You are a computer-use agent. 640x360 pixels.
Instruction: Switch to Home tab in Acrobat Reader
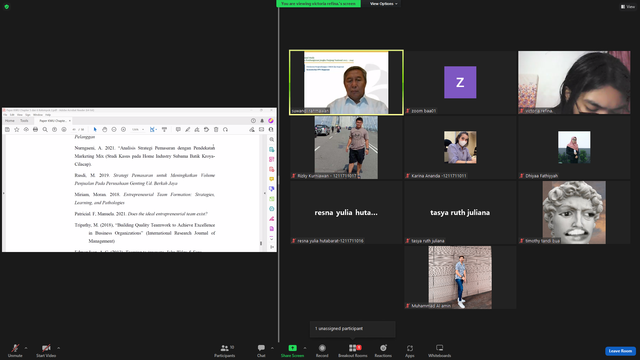(x=10, y=120)
